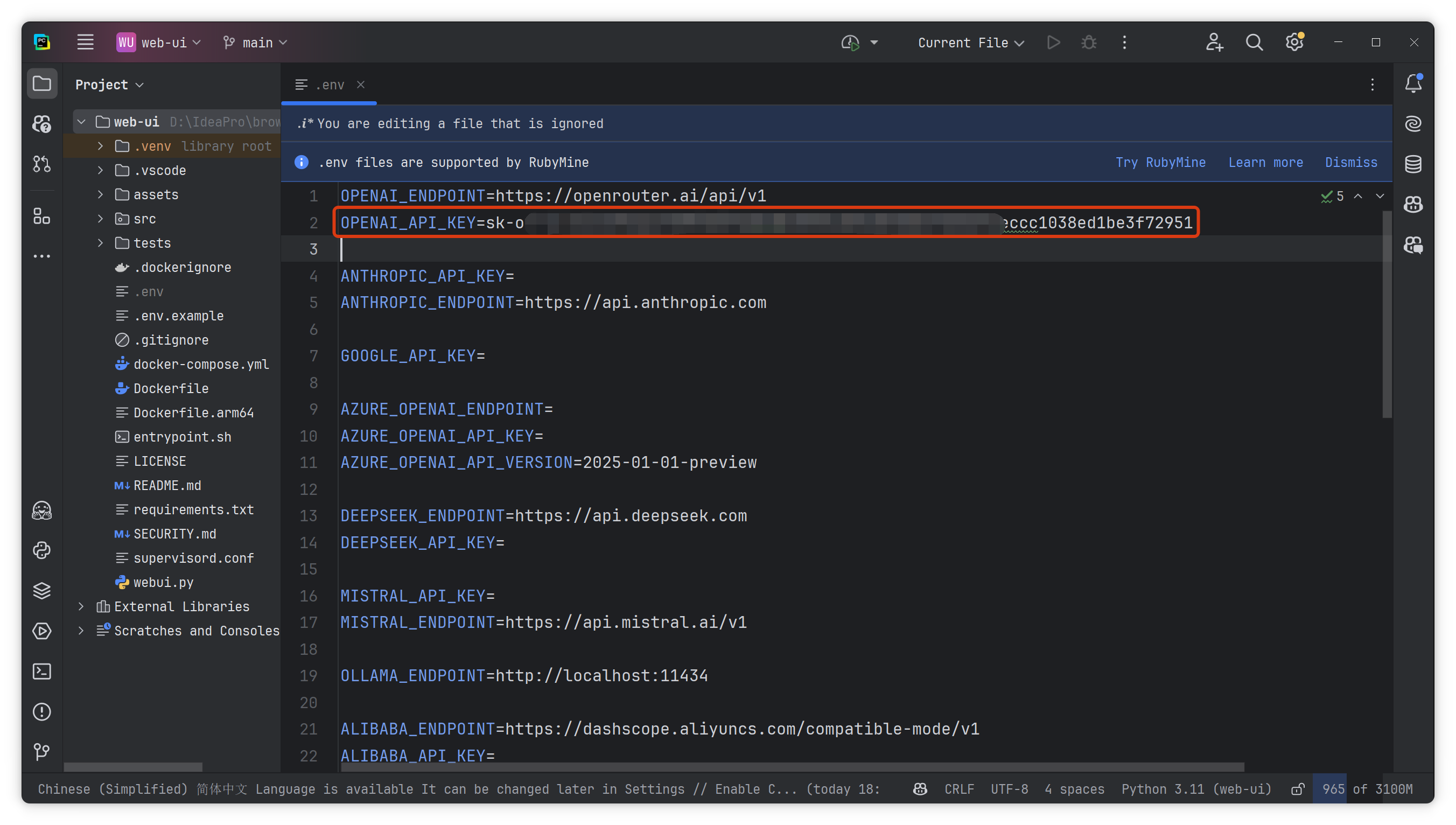Expand the src folder
This screenshot has width=1456, height=825.
[x=100, y=219]
